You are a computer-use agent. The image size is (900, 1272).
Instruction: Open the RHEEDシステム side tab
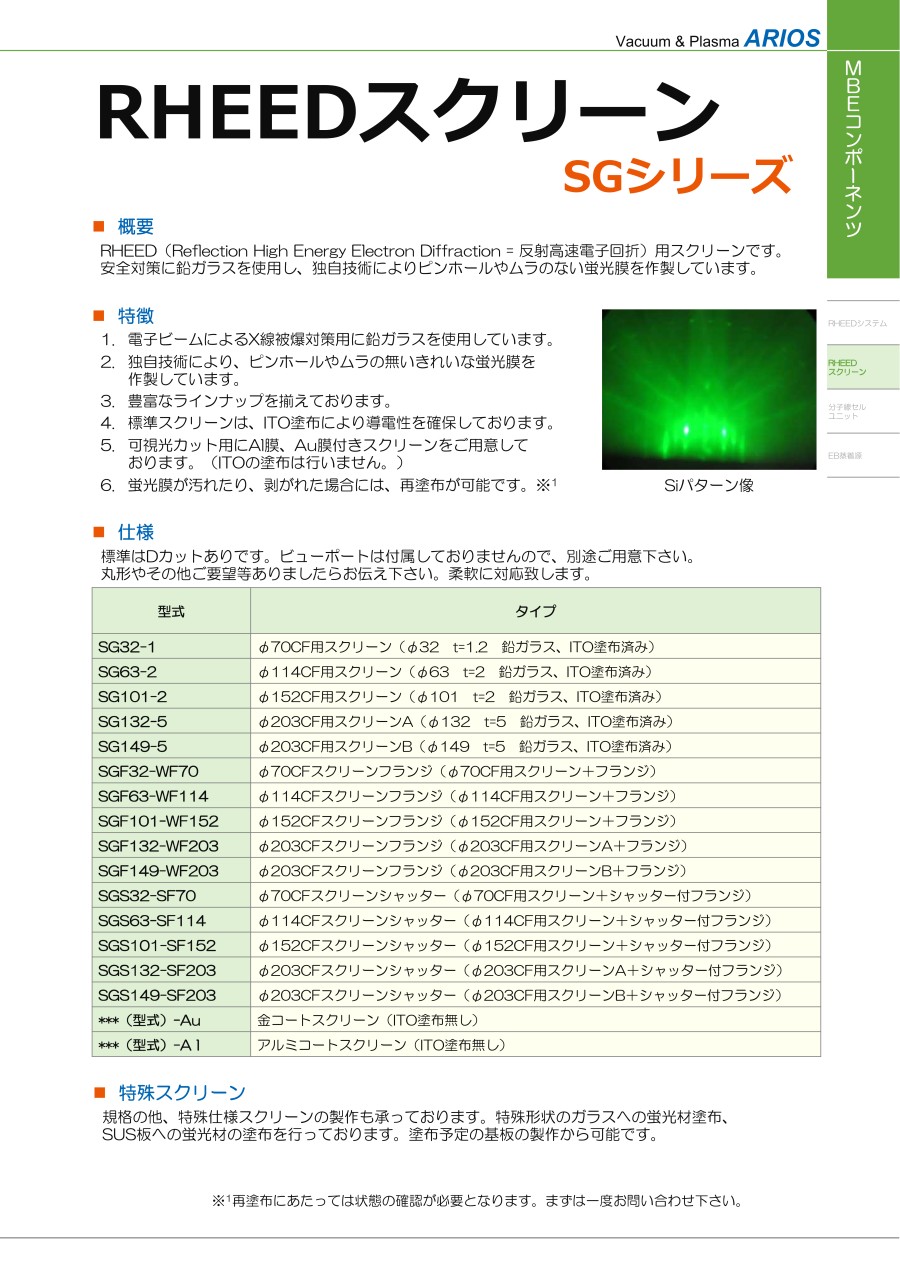(x=857, y=324)
